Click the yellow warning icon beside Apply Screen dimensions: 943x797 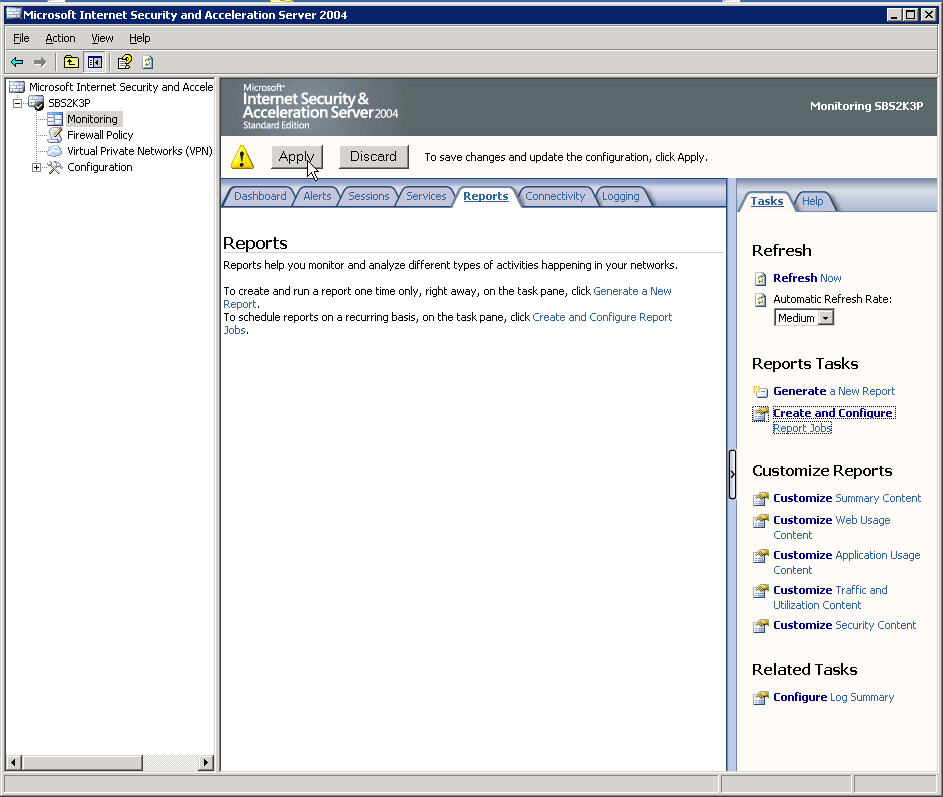[x=242, y=157]
